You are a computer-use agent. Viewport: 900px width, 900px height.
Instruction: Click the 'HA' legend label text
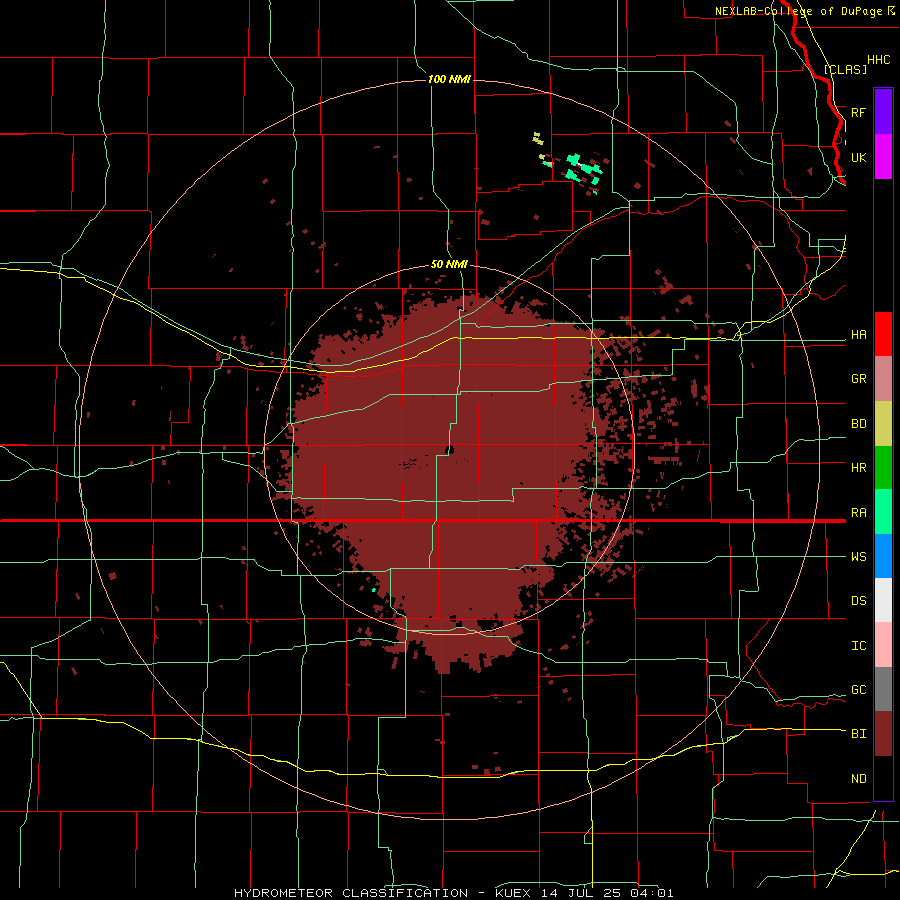coord(858,335)
